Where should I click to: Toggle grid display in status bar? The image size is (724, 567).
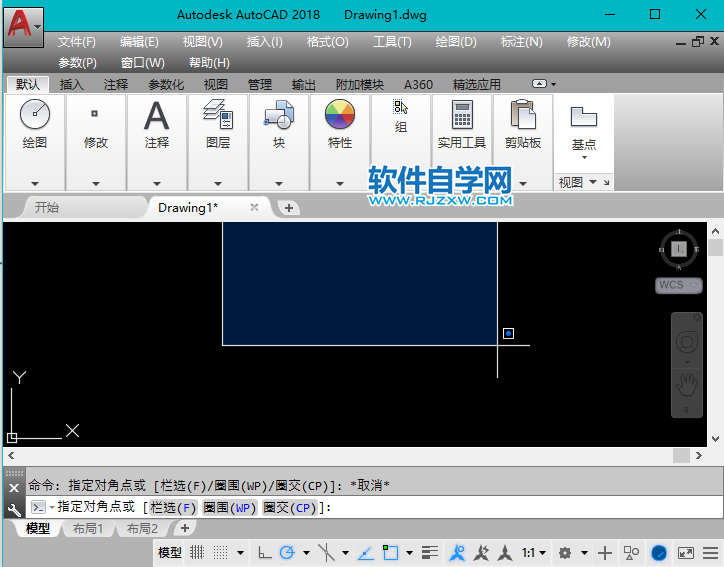click(x=197, y=552)
